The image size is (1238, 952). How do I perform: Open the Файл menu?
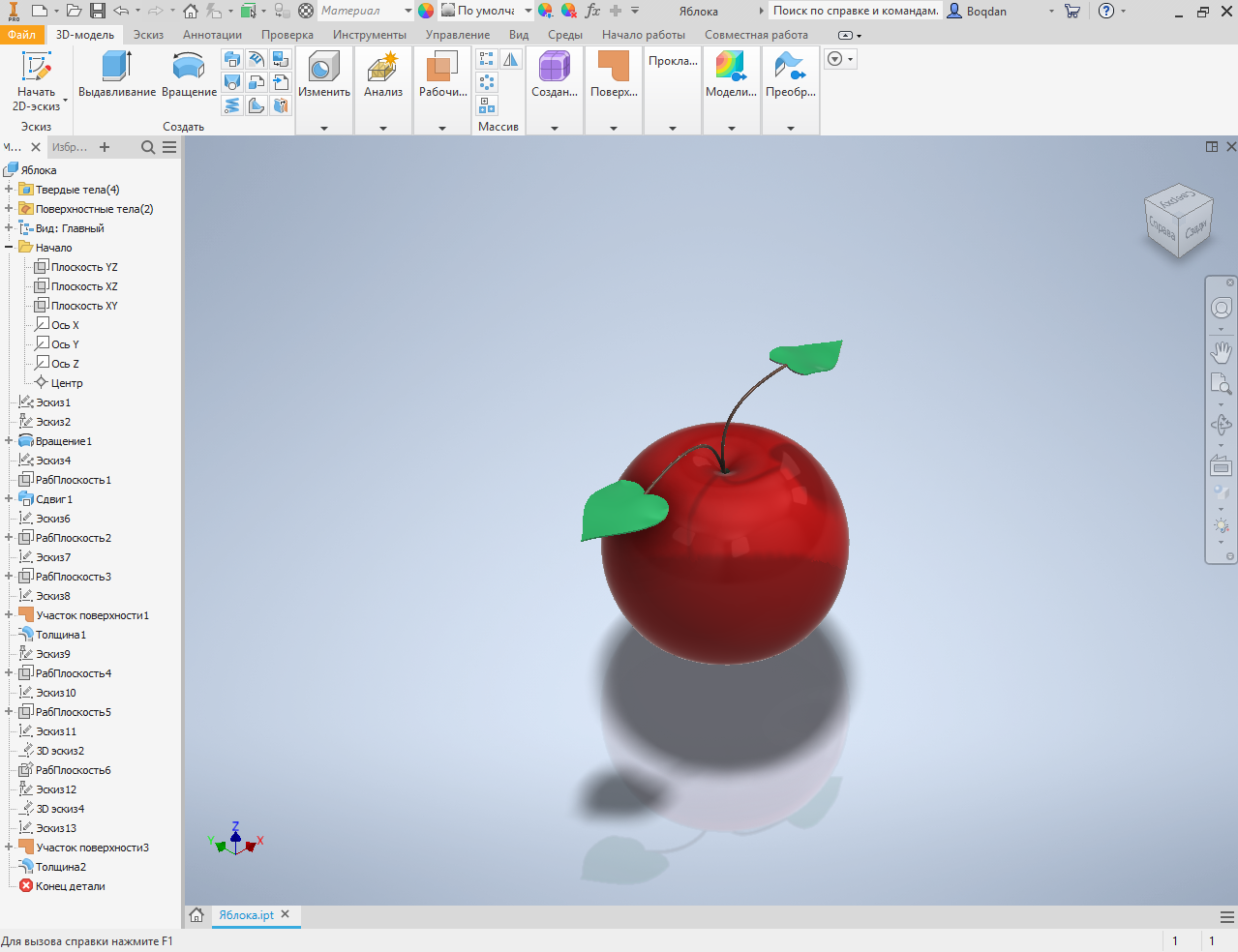click(21, 34)
